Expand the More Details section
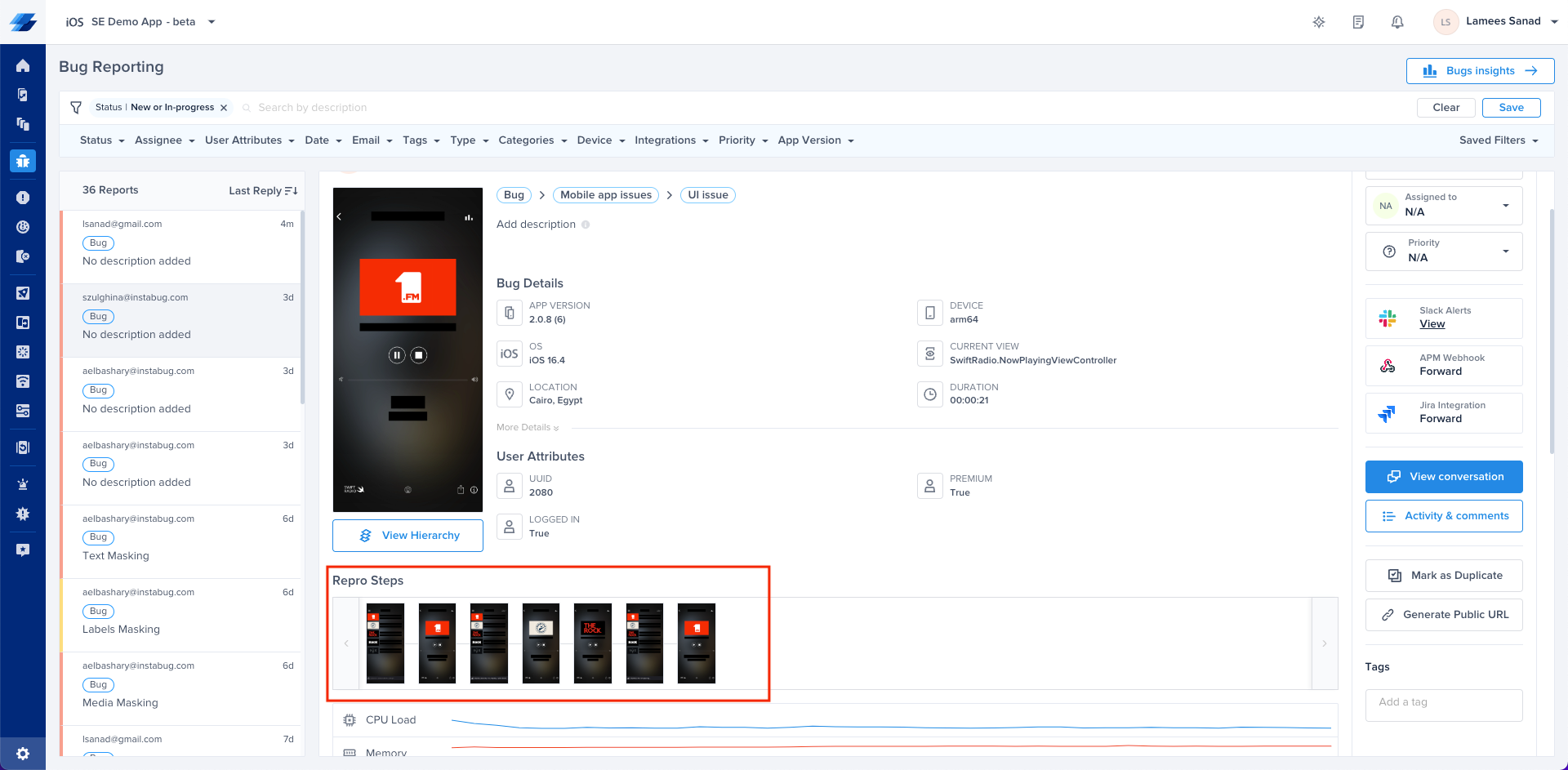This screenshot has height=770, width=1568. pyautogui.click(x=526, y=427)
